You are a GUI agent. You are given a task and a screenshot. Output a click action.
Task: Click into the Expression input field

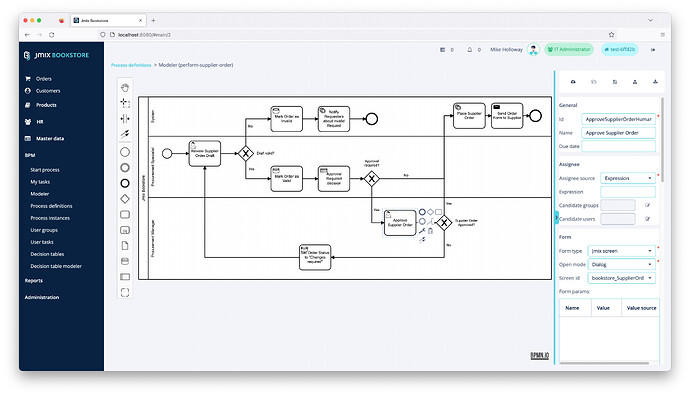point(628,192)
